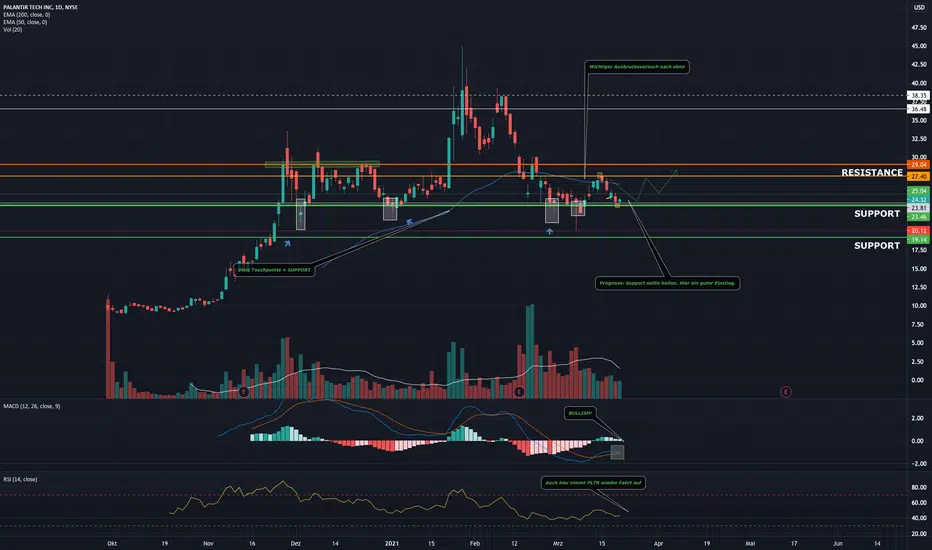Click the 36.48 price label
This screenshot has width=932, height=550.
point(918,109)
